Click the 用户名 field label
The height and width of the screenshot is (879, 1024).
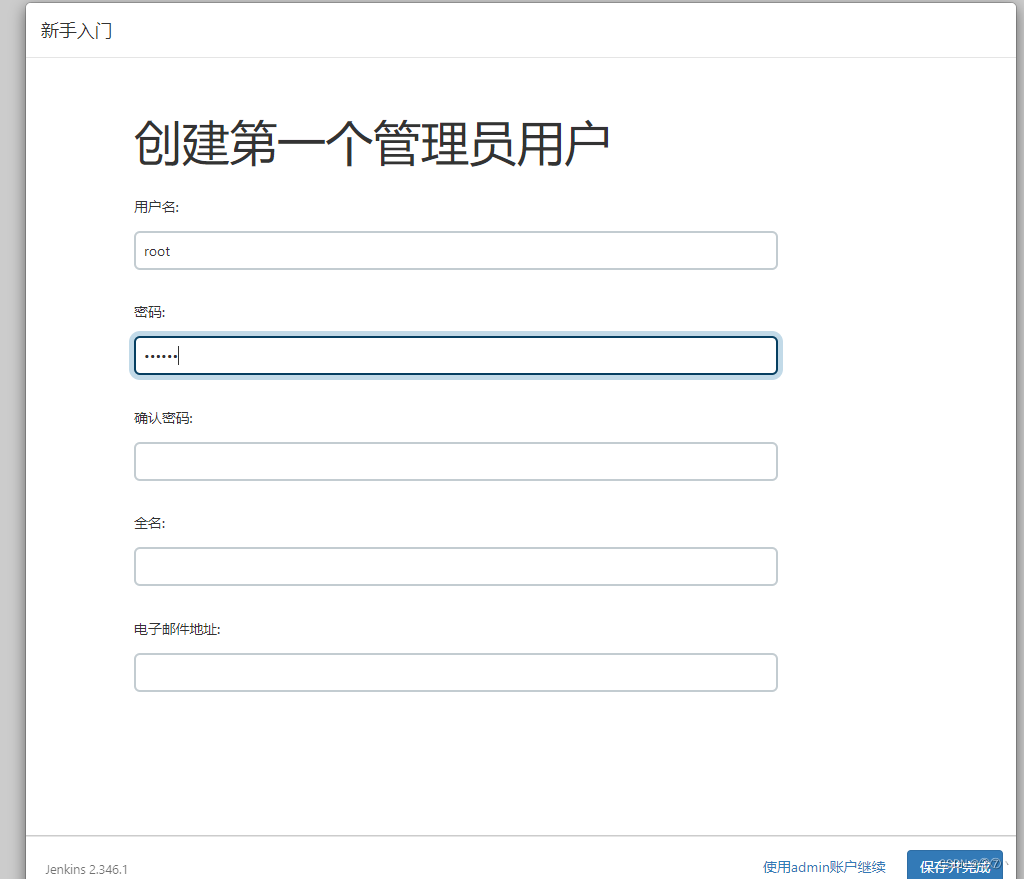click(x=150, y=207)
